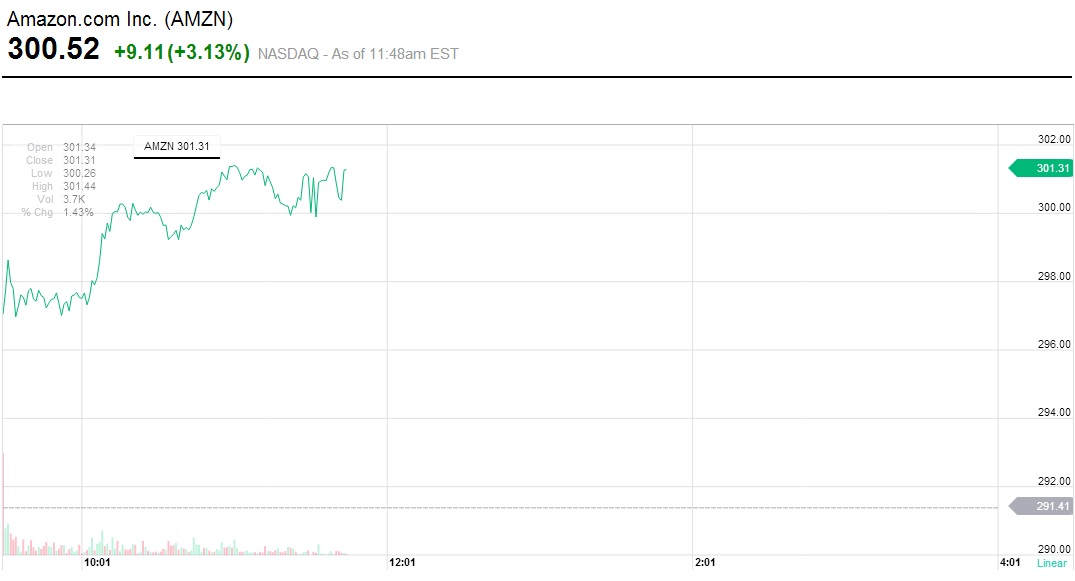This screenshot has width=1075, height=581.
Task: Click the 302.00 price axis label
Action: pyautogui.click(x=1054, y=139)
